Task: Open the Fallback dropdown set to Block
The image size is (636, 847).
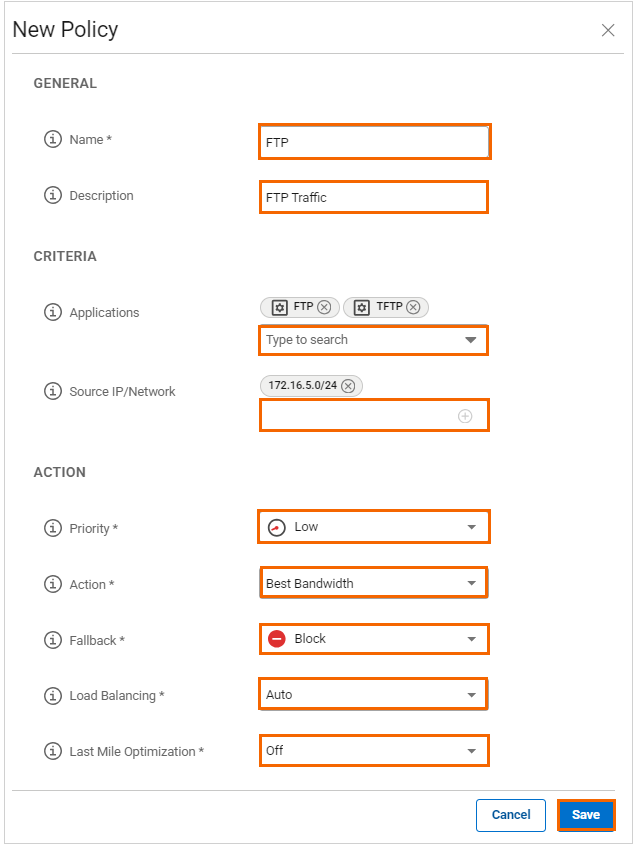Action: [x=374, y=639]
